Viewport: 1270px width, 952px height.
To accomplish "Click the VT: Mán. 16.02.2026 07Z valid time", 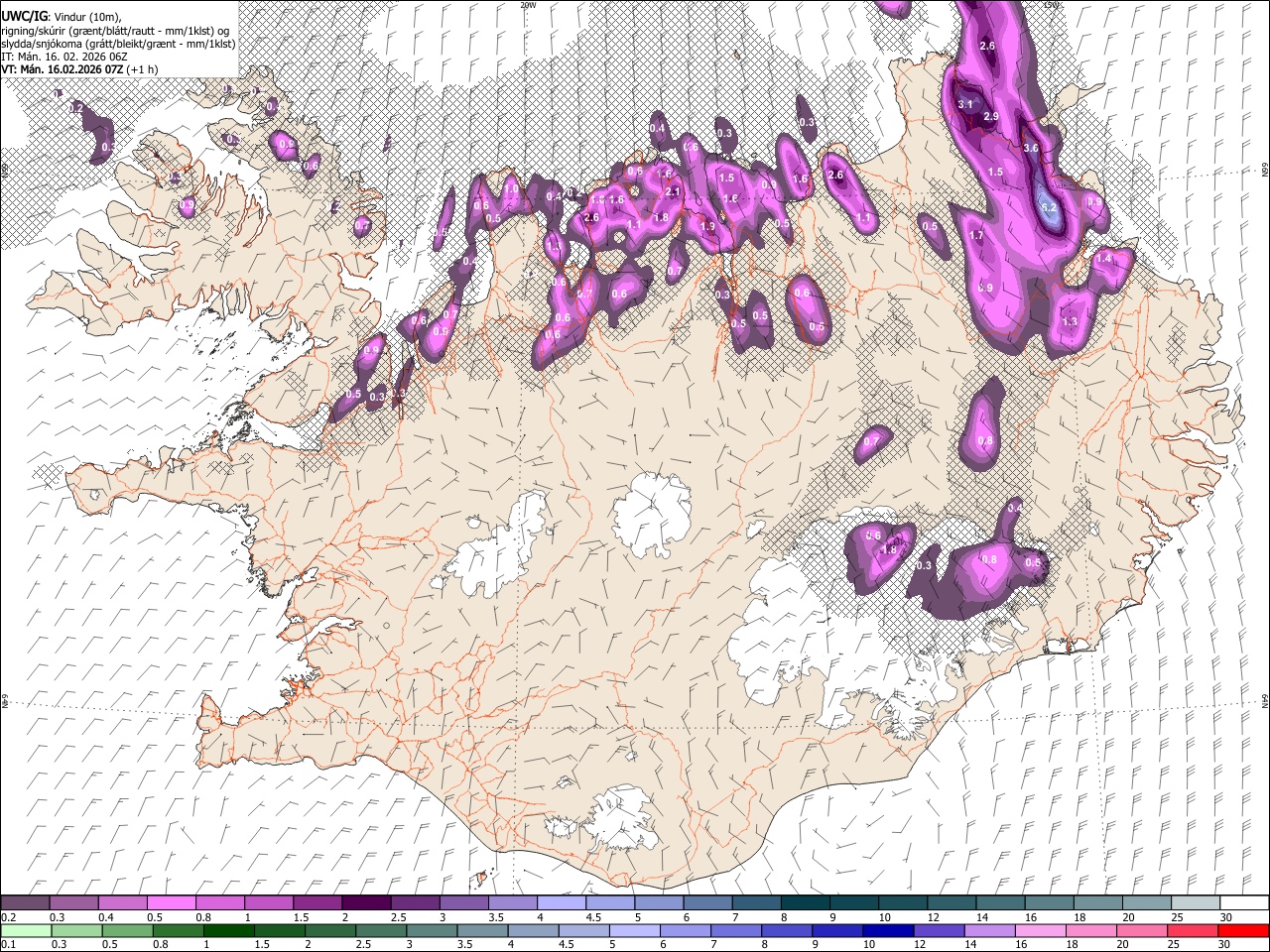I will tap(63, 69).
